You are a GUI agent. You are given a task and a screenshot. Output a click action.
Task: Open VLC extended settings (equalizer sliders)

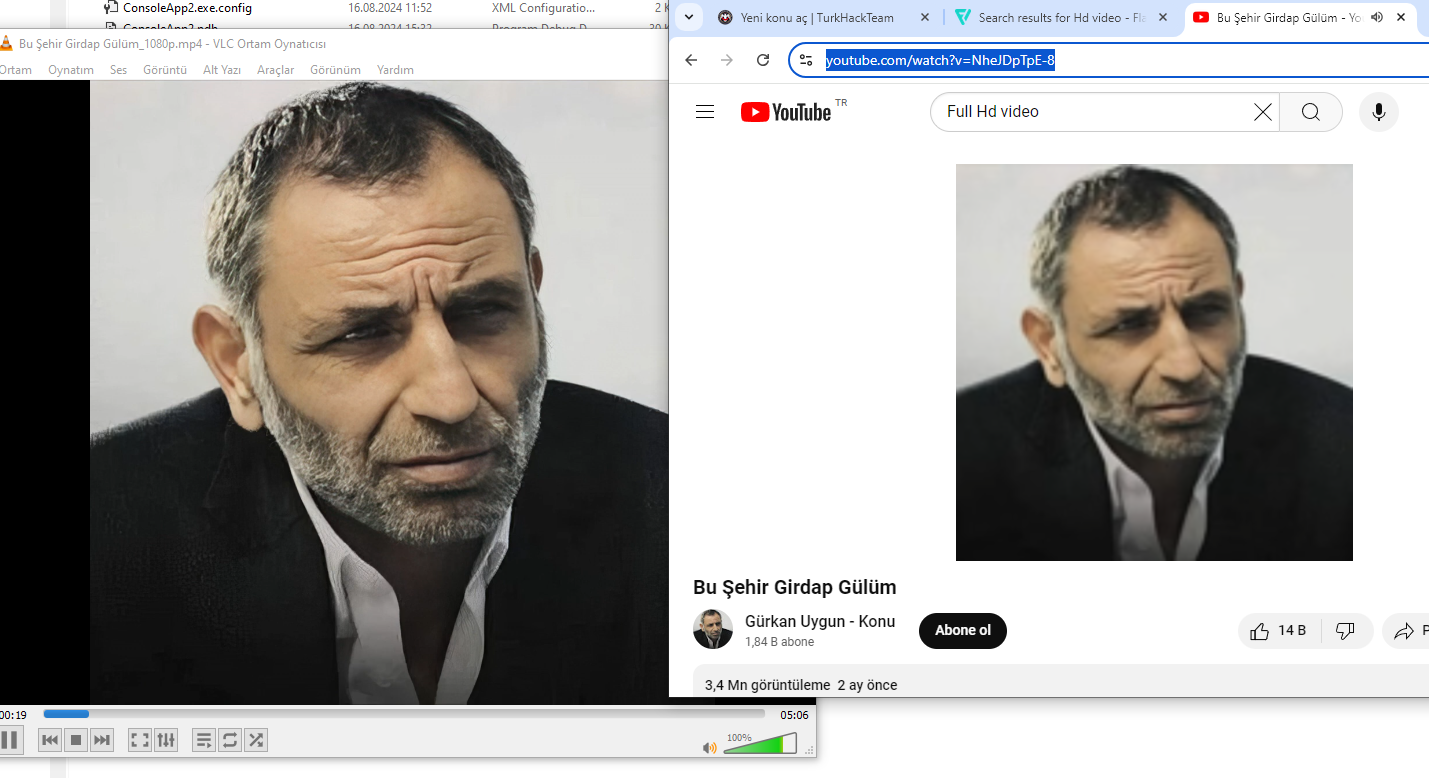pyautogui.click(x=166, y=740)
